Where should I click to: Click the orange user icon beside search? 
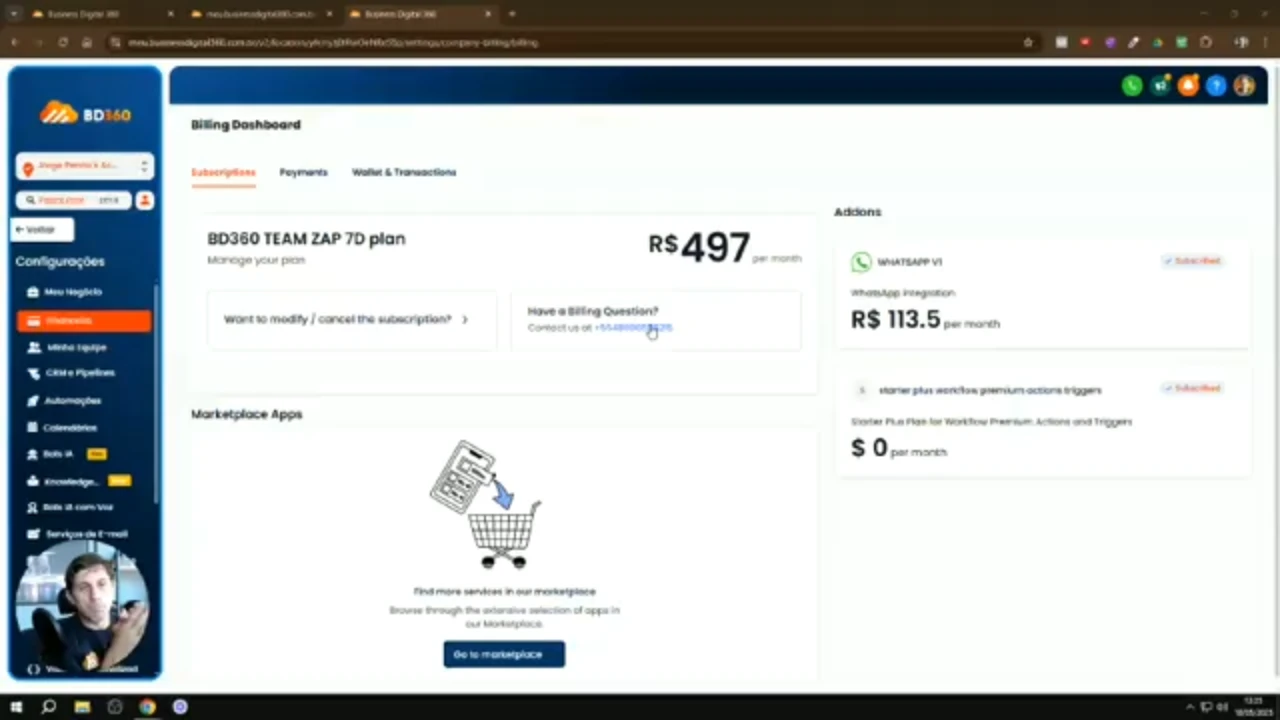145,200
